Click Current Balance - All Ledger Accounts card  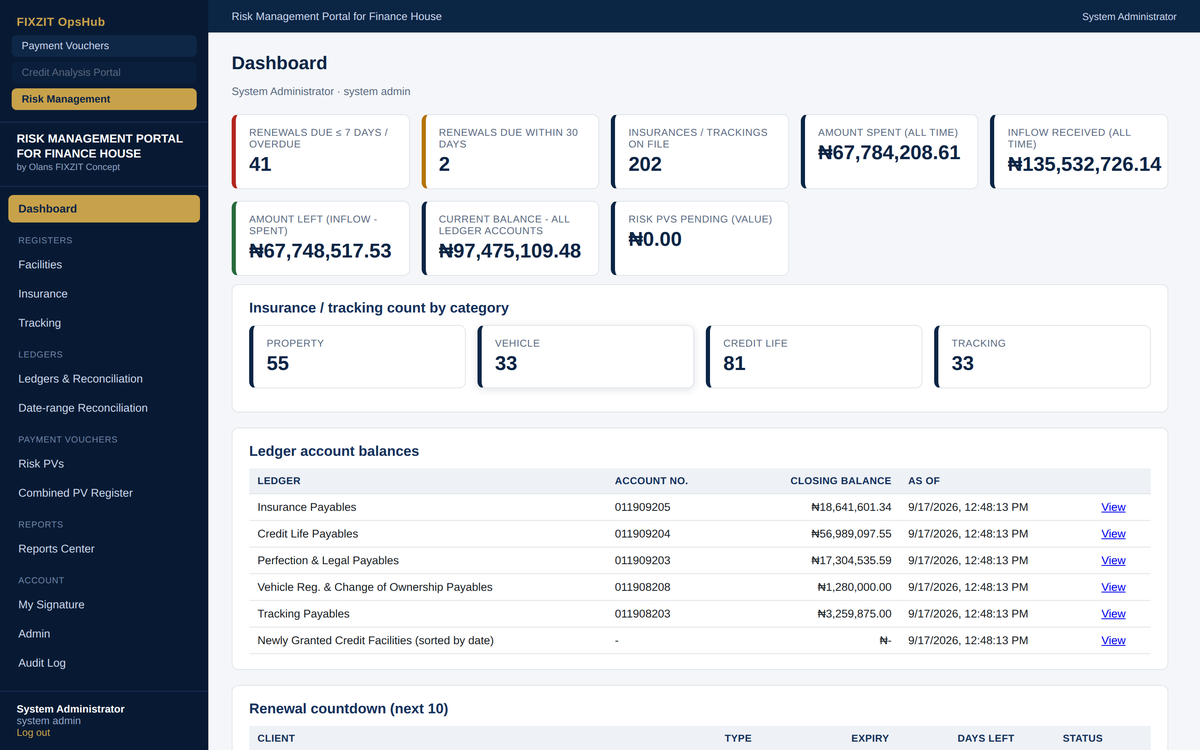(x=510, y=238)
